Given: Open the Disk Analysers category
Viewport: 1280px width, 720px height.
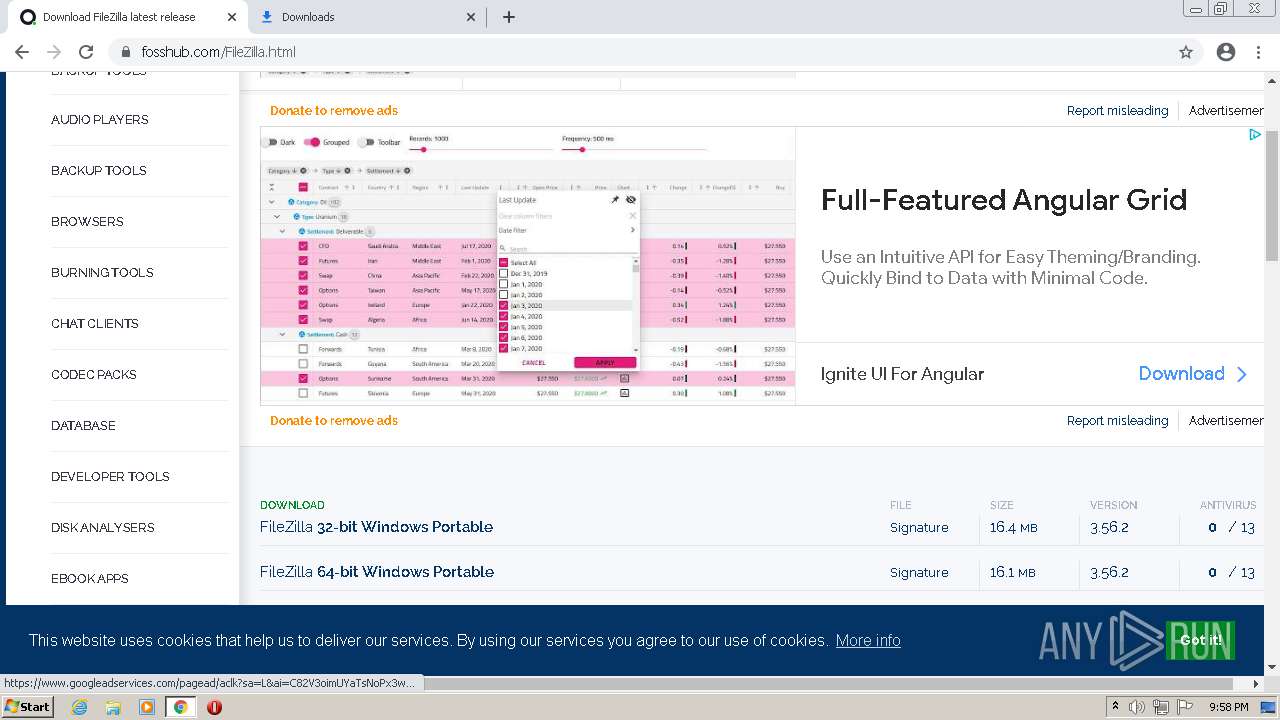Looking at the screenshot, I should (103, 527).
